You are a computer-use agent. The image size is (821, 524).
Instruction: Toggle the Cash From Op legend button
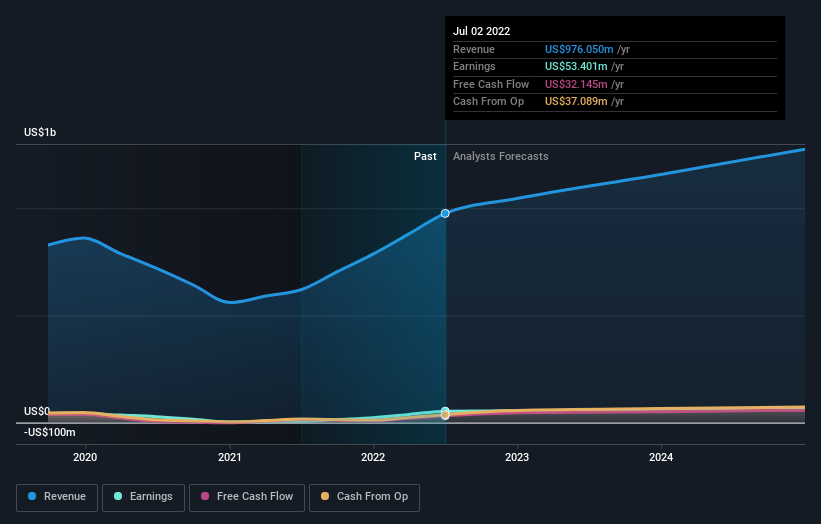click(364, 497)
